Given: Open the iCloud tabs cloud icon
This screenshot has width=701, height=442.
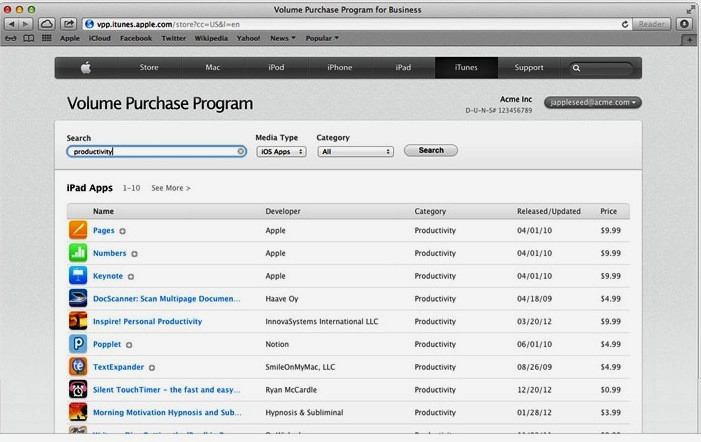Looking at the screenshot, I should coord(46,24).
